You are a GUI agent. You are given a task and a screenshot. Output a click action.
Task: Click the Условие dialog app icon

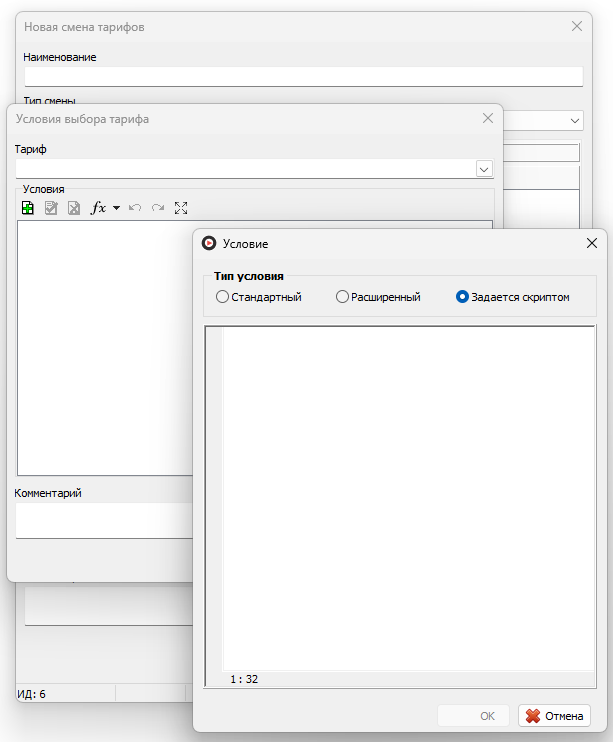(x=209, y=243)
